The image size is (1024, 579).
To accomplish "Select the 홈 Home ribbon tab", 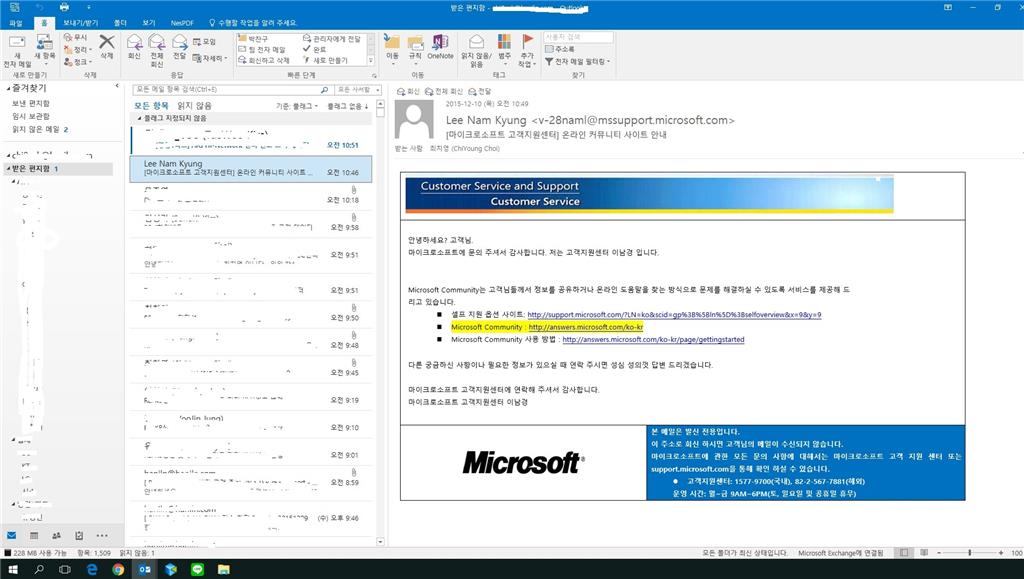I will click(44, 23).
